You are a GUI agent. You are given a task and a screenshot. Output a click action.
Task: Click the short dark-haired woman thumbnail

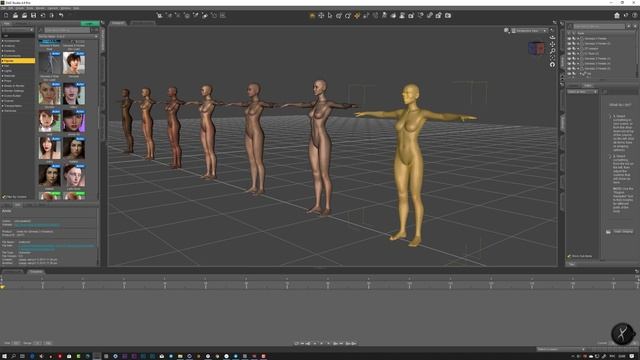tap(74, 63)
